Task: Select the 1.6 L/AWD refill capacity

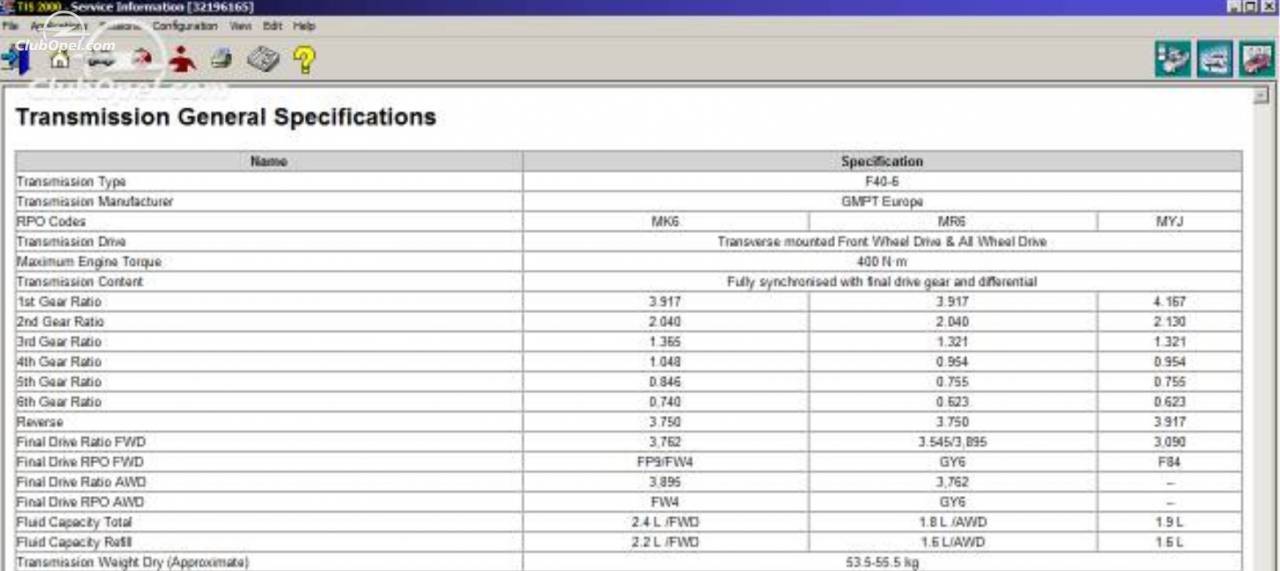Action: (x=953, y=542)
